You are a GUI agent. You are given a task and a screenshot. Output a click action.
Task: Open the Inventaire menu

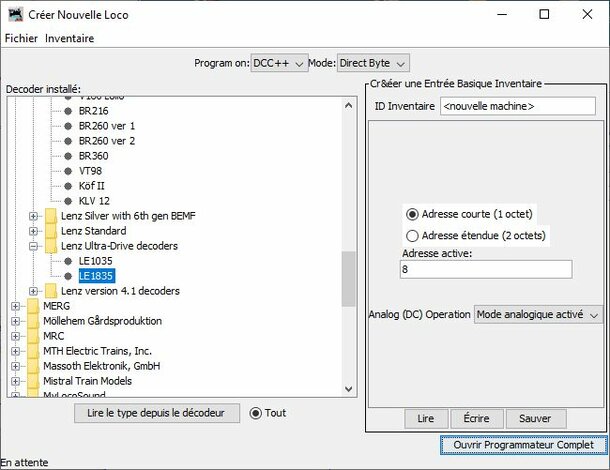click(69, 39)
